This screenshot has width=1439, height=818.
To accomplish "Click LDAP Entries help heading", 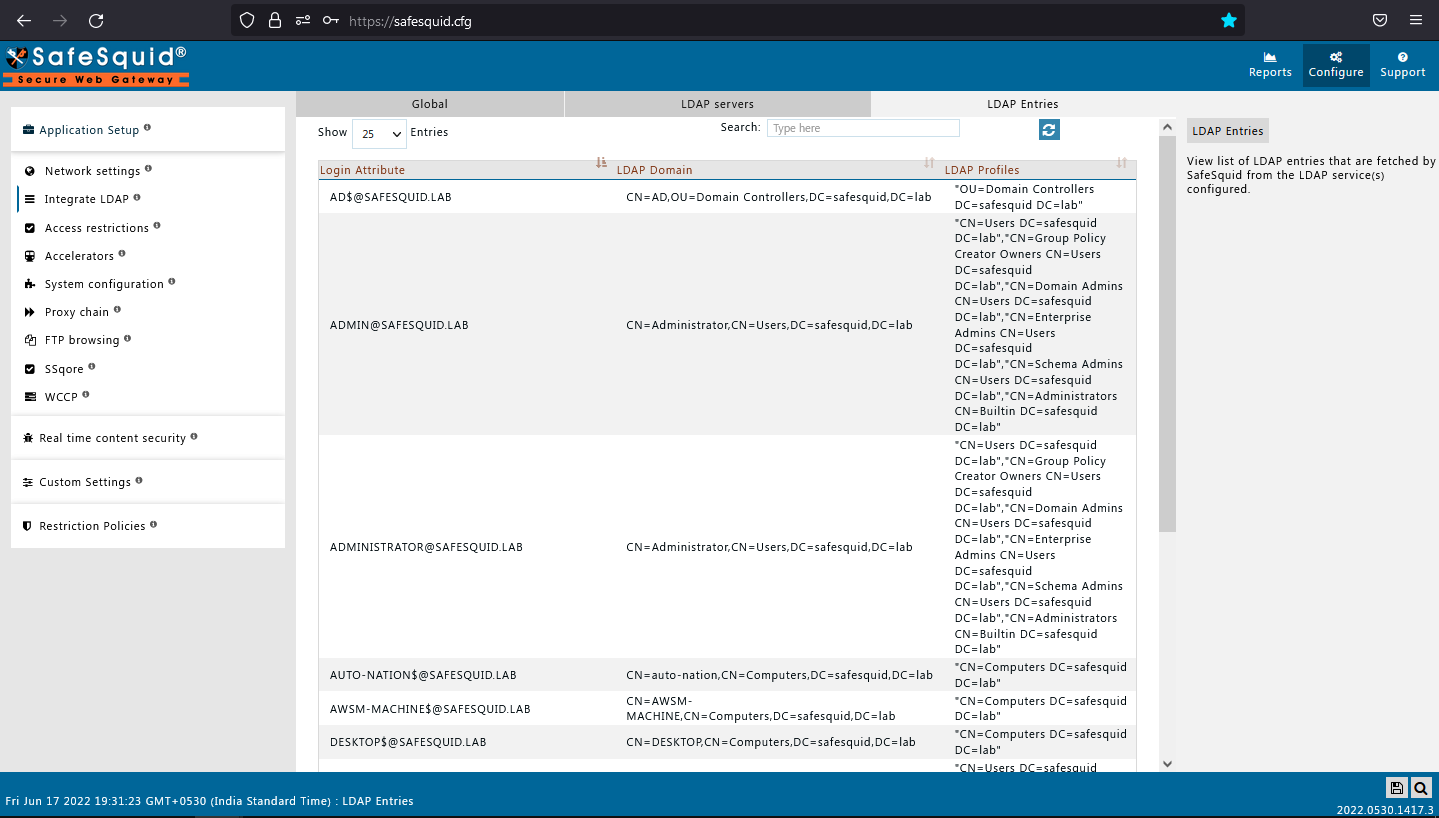I will [x=1228, y=131].
